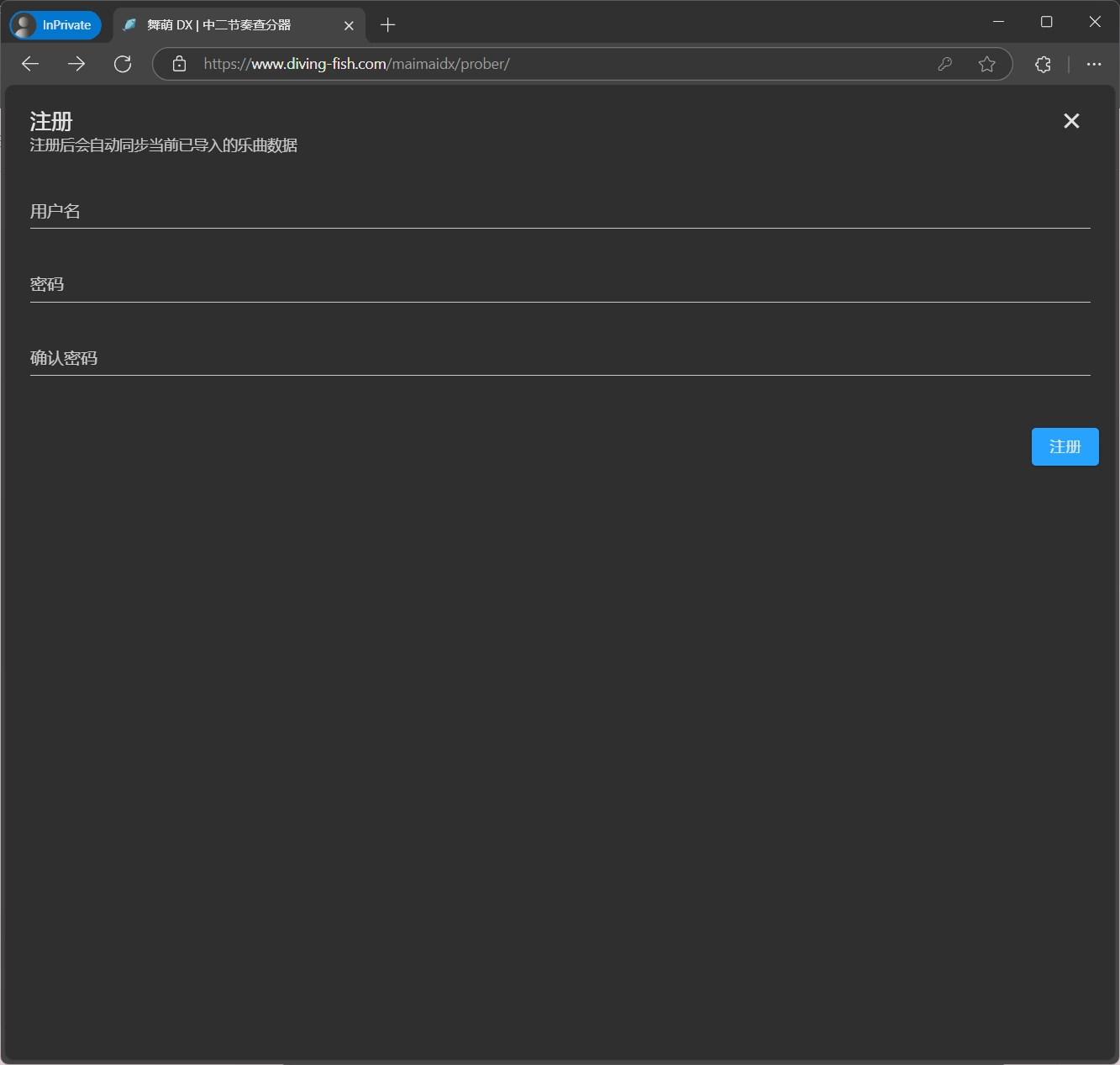Close the 注册 dialog with X
The height and width of the screenshot is (1065, 1120).
(1071, 121)
